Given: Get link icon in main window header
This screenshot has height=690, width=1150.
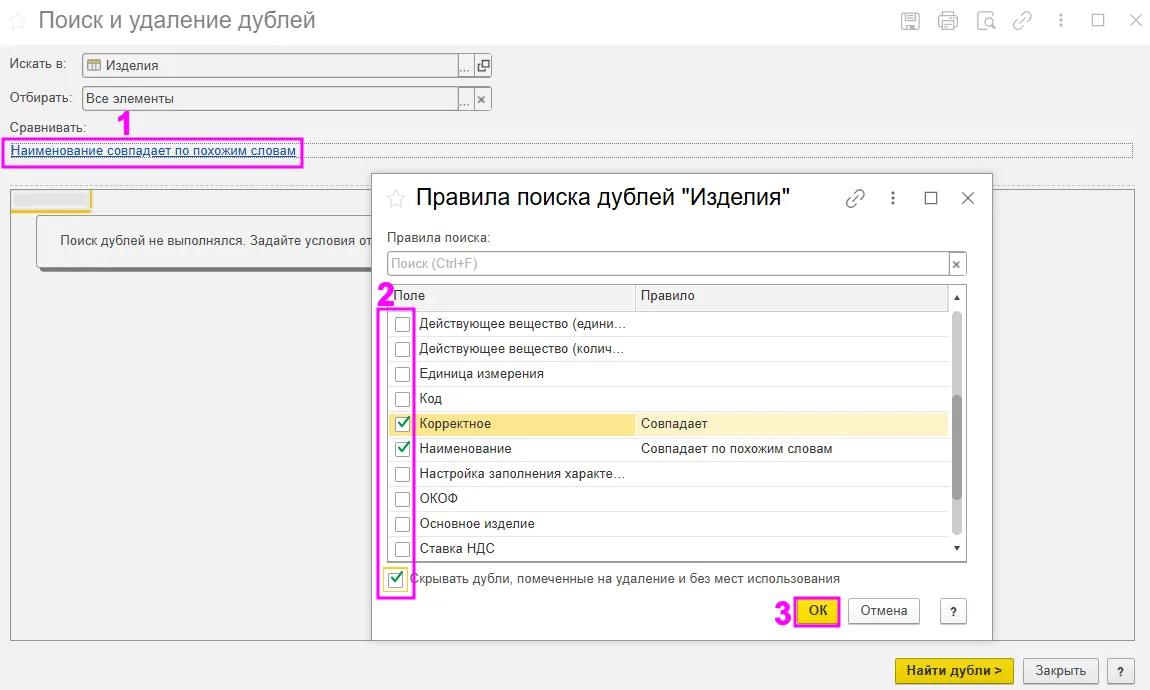Looking at the screenshot, I should [1022, 21].
